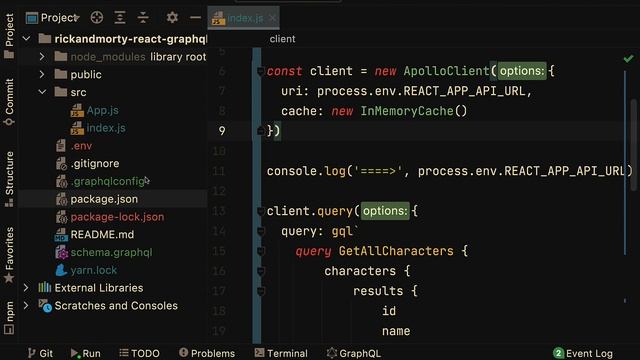The height and width of the screenshot is (360, 640).
Task: Close the index.js editor tab
Action: click(273, 18)
